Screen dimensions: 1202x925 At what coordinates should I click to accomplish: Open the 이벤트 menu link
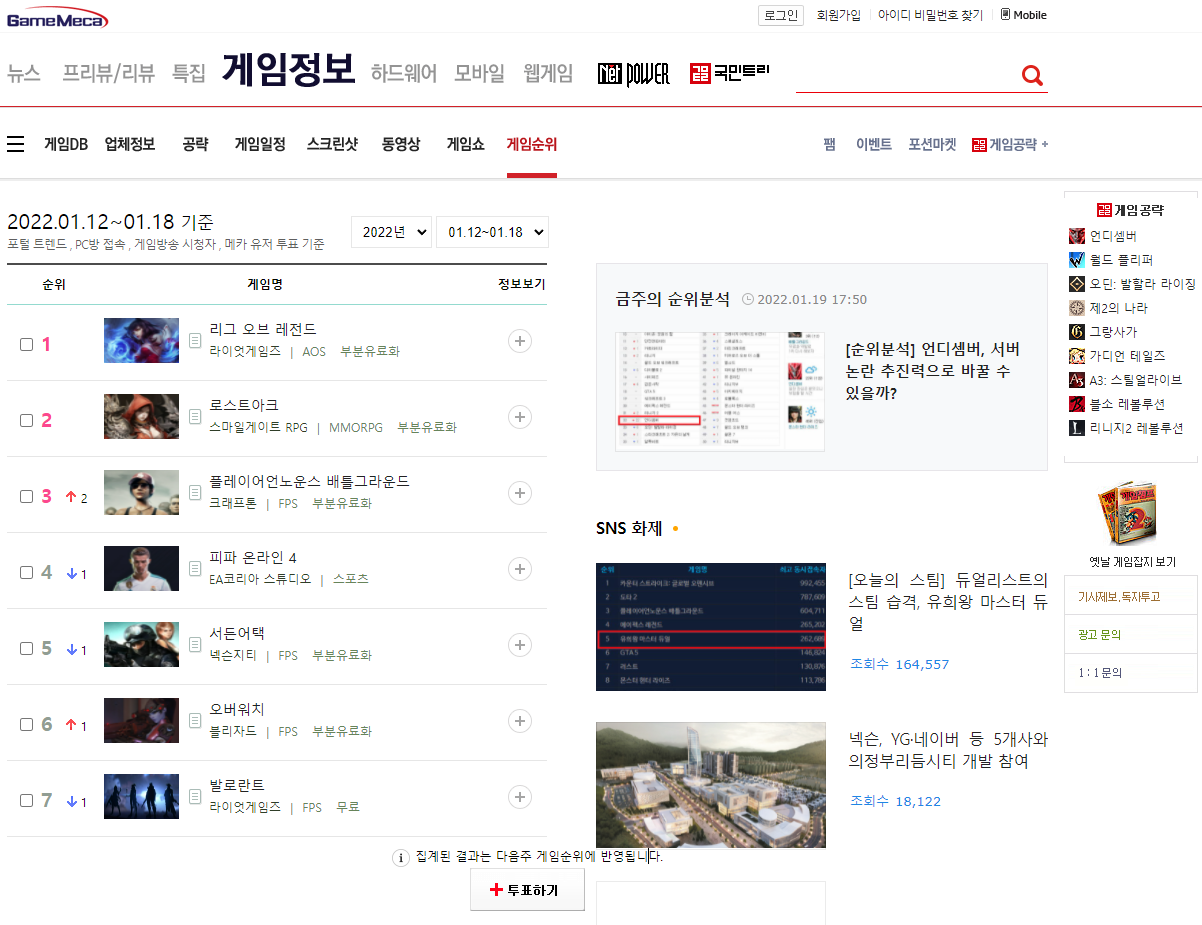click(874, 144)
